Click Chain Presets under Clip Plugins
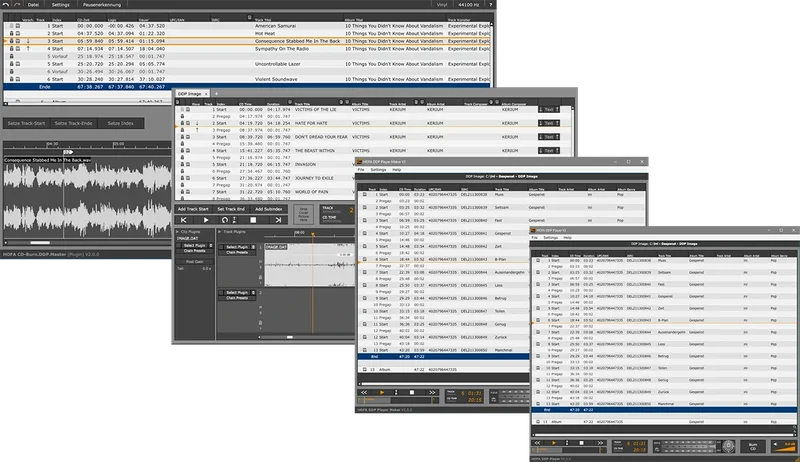The image size is (800, 462). (194, 251)
